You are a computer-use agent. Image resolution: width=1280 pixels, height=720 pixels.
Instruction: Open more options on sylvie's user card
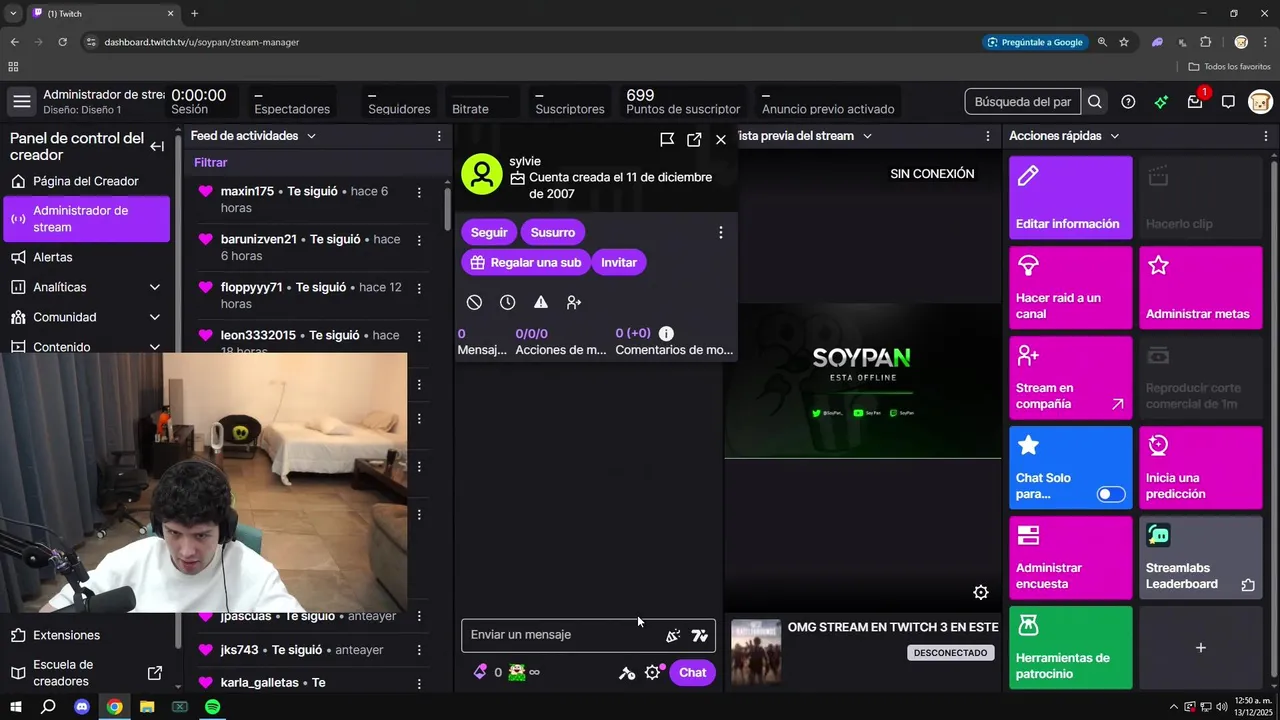[x=720, y=232]
